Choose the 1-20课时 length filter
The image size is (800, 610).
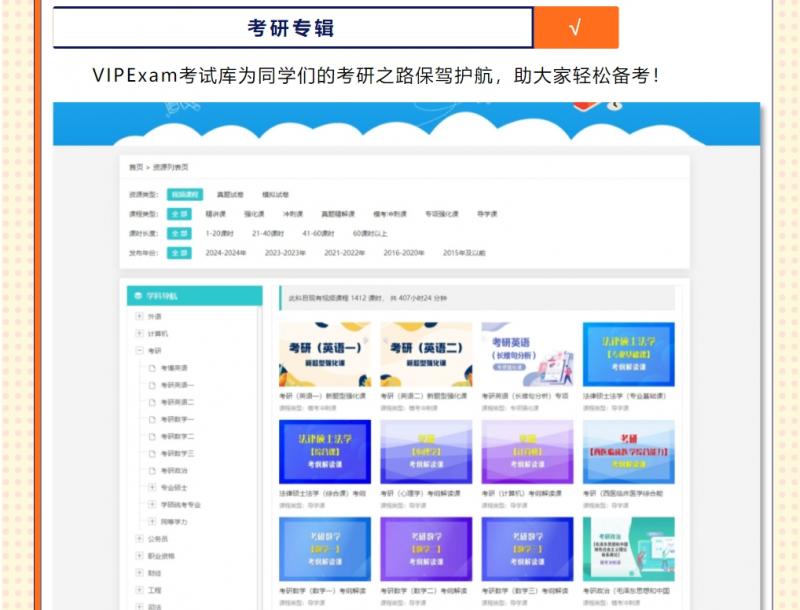219,233
